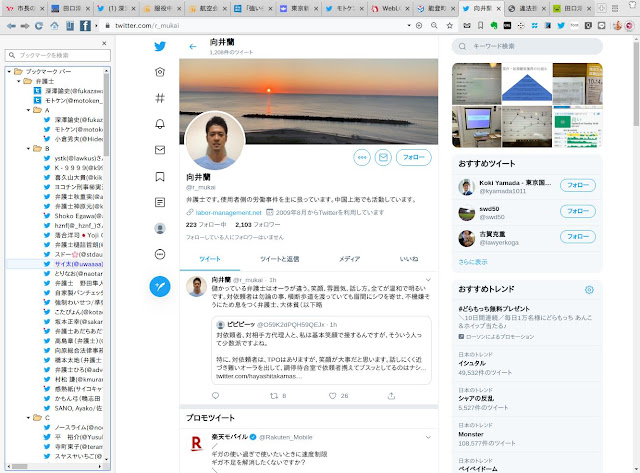This screenshot has width=640, height=473.
Task: Open Messages via the sidebar envelope icon
Action: [160, 150]
